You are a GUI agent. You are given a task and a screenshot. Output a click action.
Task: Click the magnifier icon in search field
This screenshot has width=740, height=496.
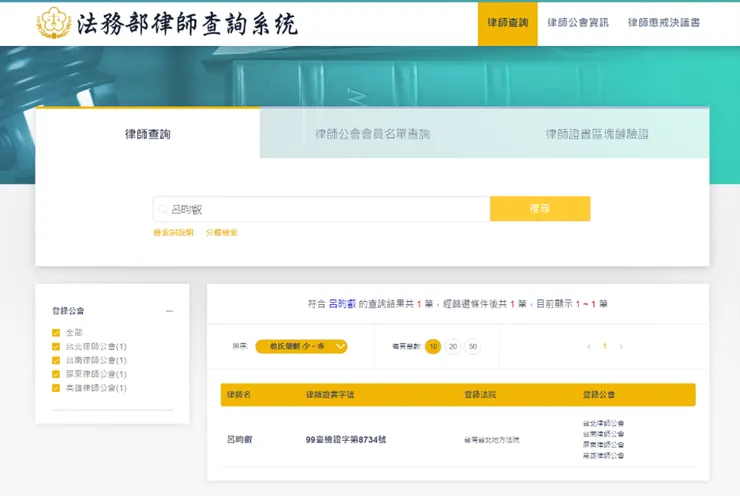pos(163,209)
